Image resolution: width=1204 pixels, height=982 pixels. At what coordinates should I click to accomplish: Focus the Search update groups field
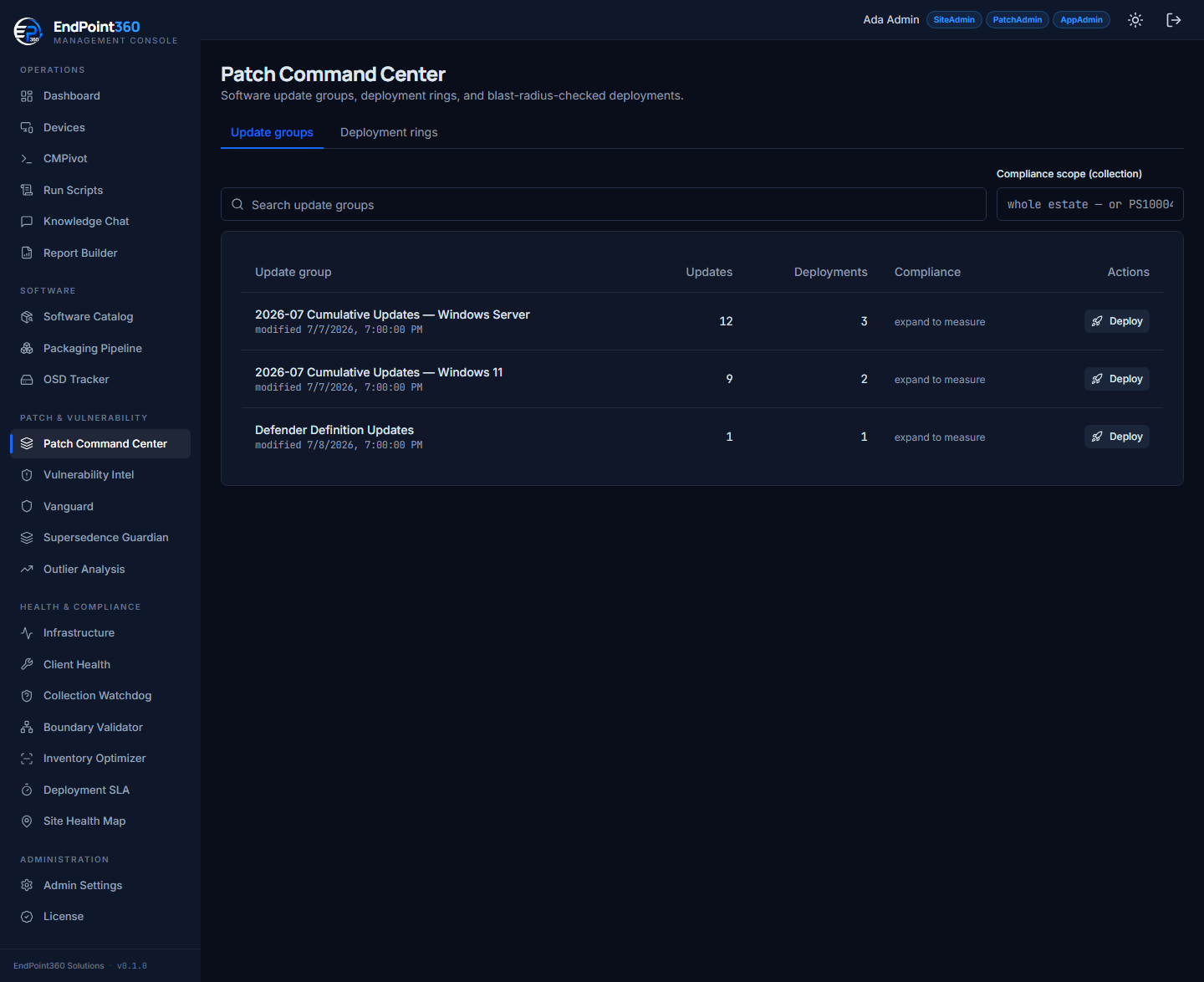pos(604,204)
